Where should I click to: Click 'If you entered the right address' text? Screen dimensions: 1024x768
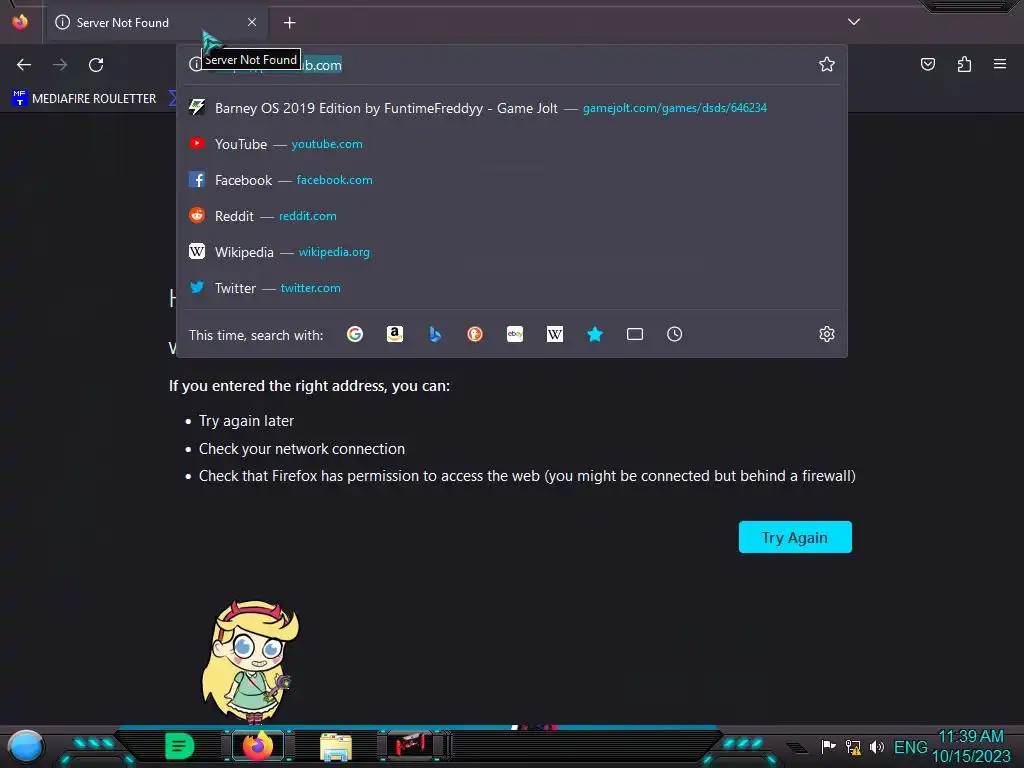[309, 386]
